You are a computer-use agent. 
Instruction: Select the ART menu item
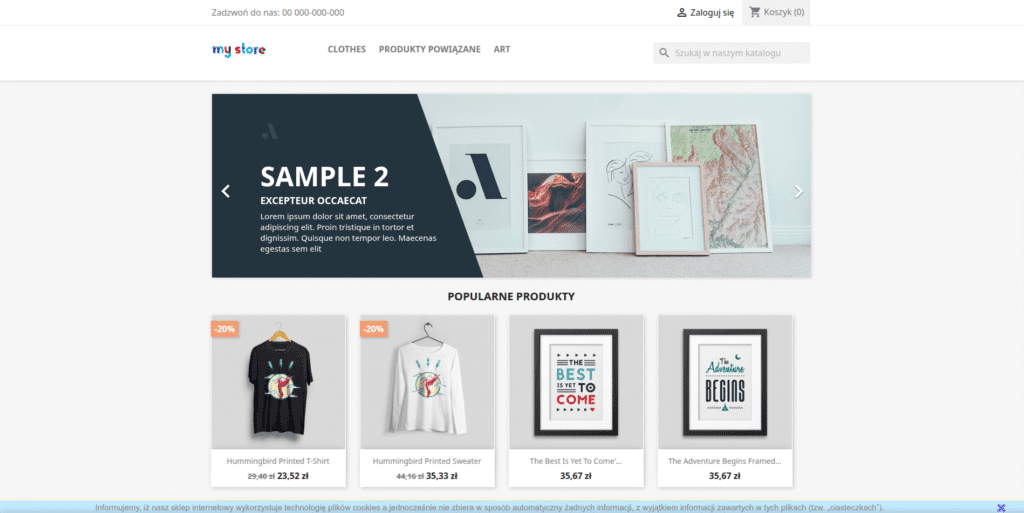coord(502,49)
